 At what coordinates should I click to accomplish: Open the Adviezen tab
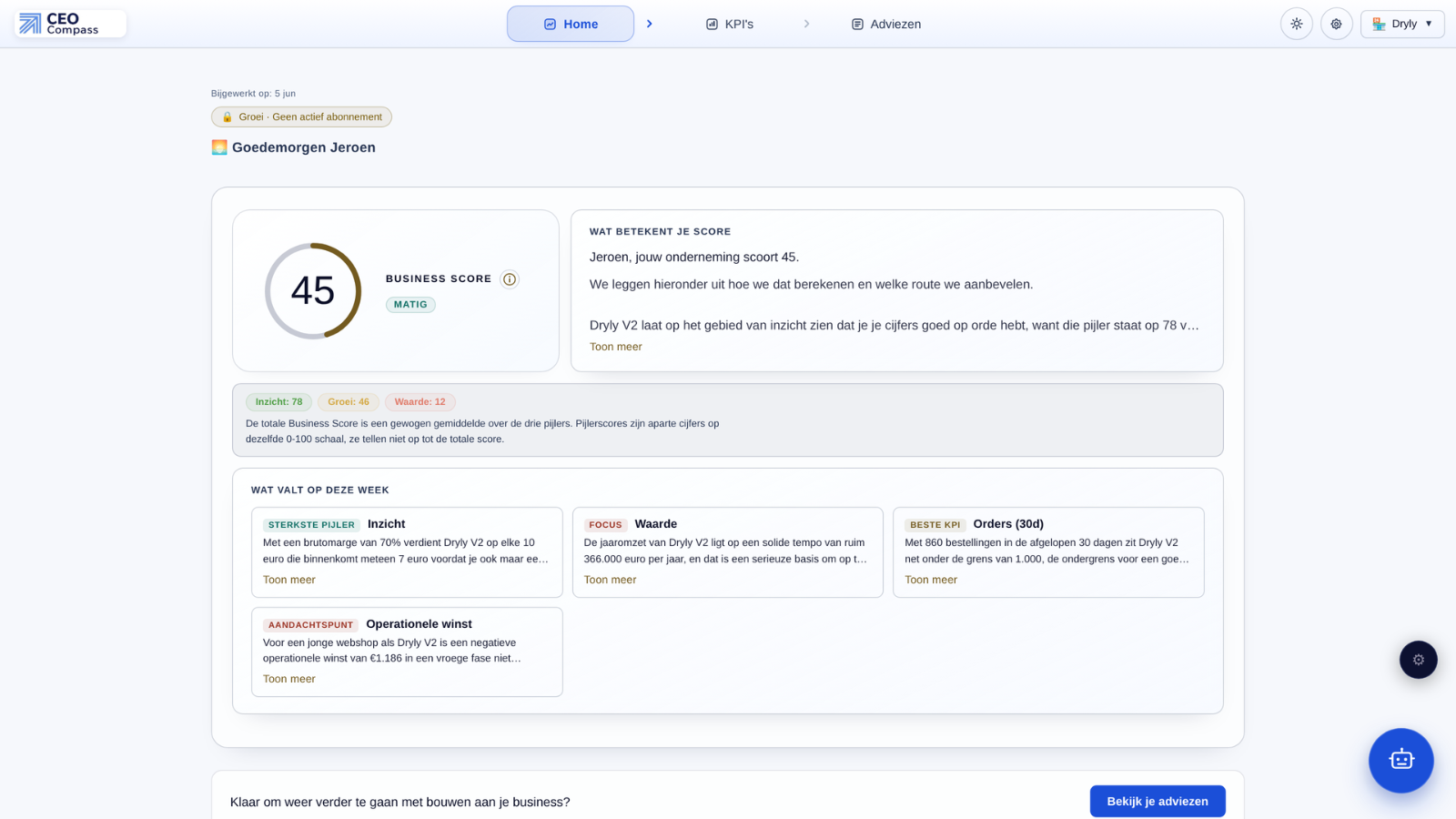point(886,24)
